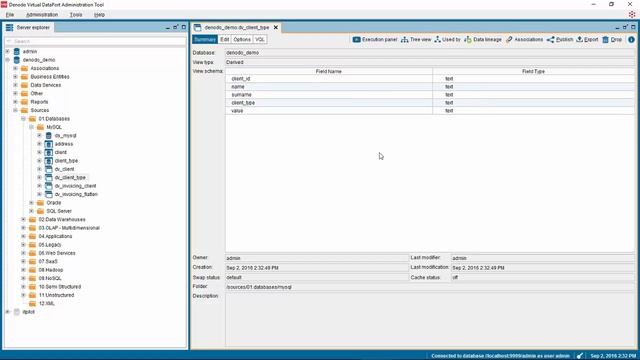
Task: Close the dv_client_type tab
Action: pyautogui.click(x=276, y=27)
